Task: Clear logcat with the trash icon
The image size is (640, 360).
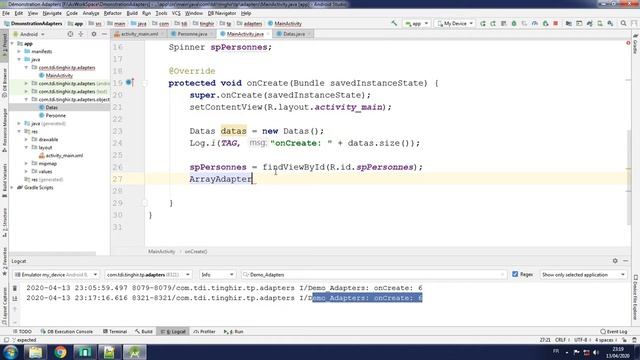Action: pyautogui.click(x=15, y=288)
